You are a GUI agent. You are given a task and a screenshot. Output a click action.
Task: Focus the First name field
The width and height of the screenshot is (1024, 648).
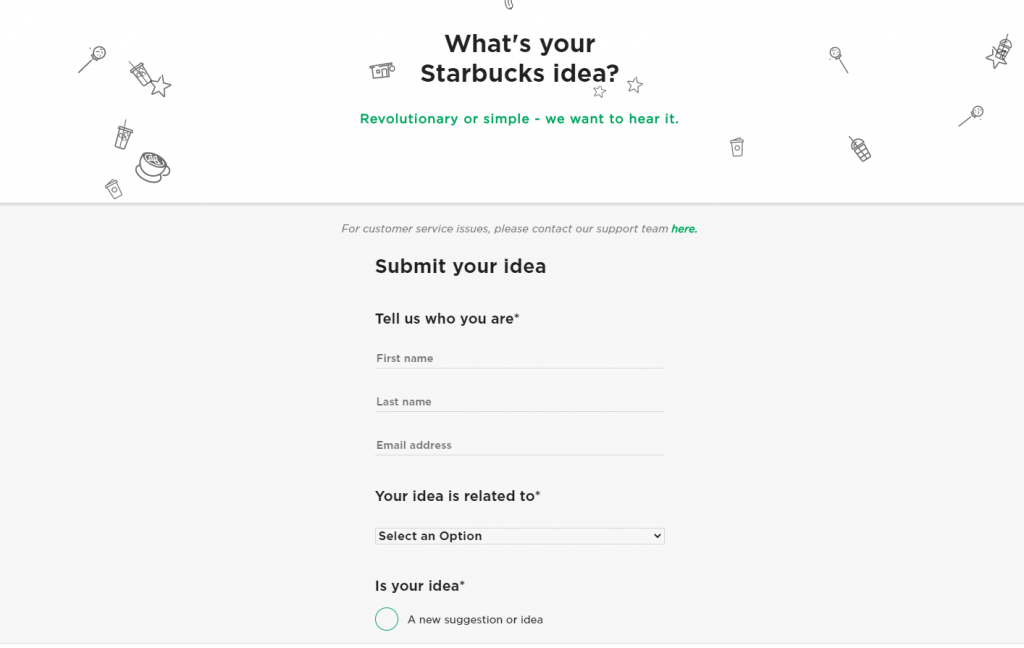coord(520,358)
